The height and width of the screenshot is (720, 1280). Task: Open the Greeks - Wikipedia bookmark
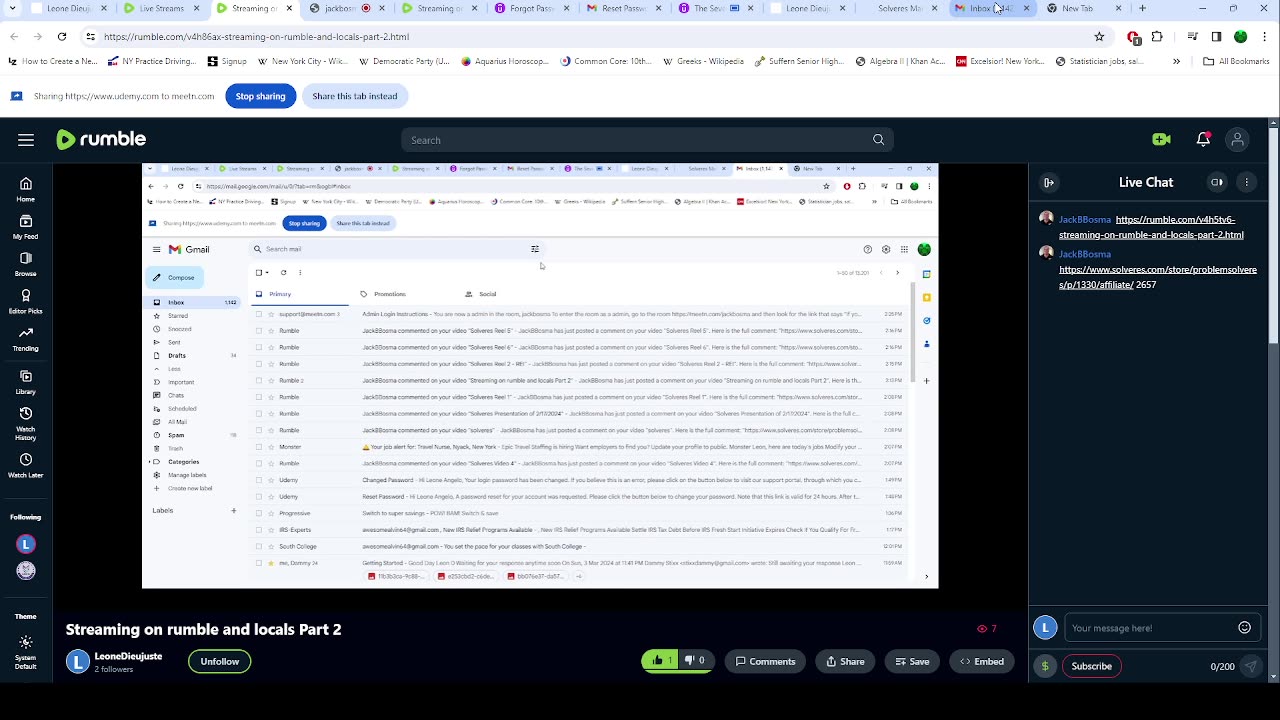click(701, 61)
